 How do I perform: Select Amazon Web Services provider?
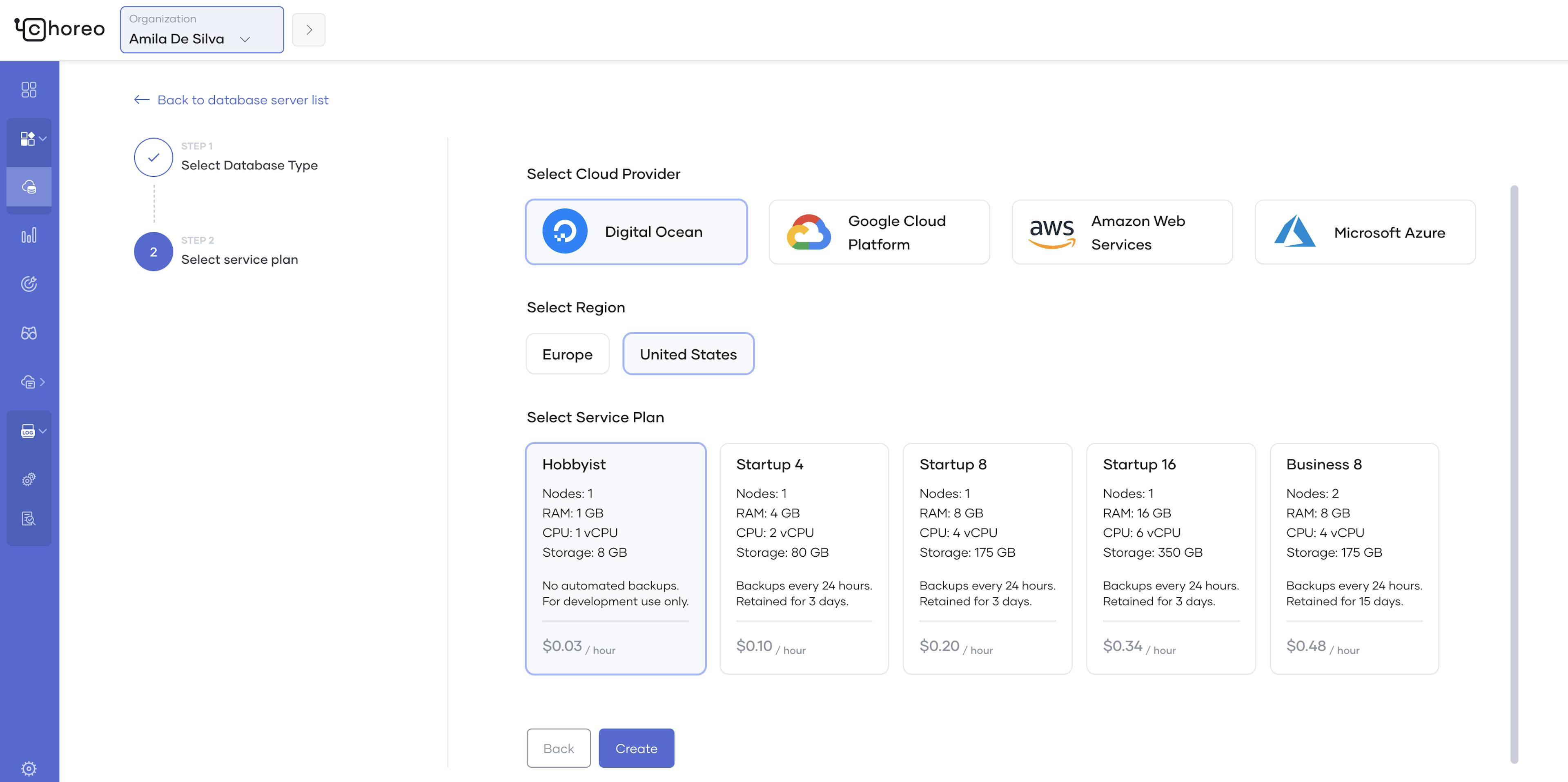pos(1122,232)
